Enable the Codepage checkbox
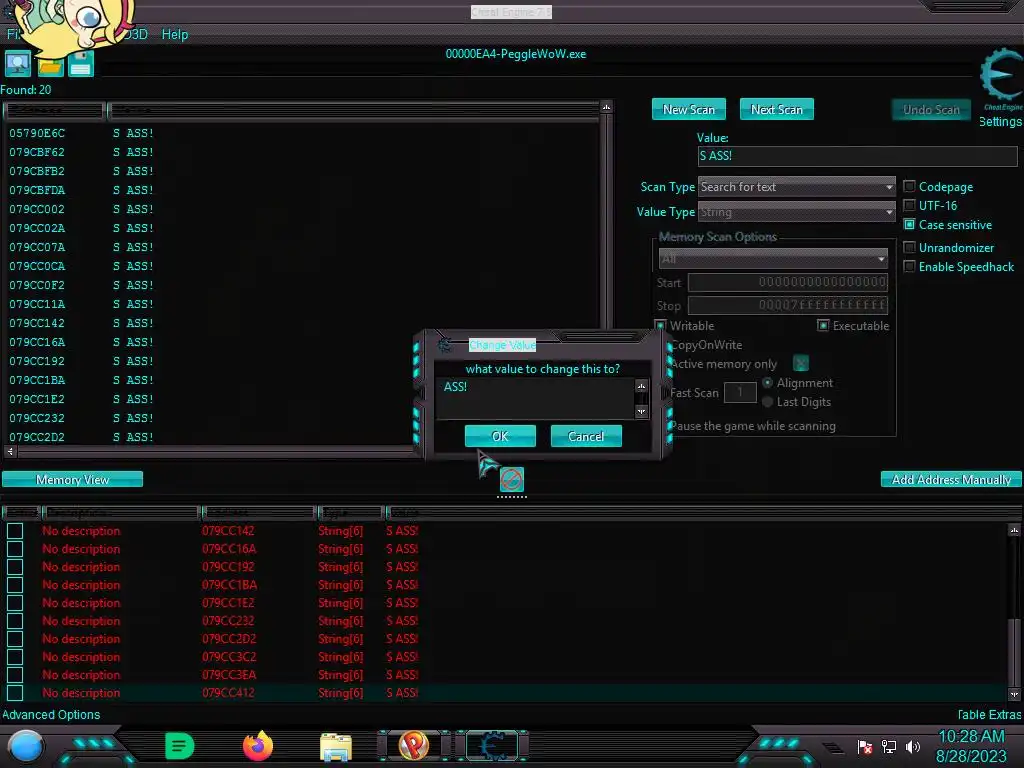This screenshot has width=1024, height=768. click(x=909, y=186)
